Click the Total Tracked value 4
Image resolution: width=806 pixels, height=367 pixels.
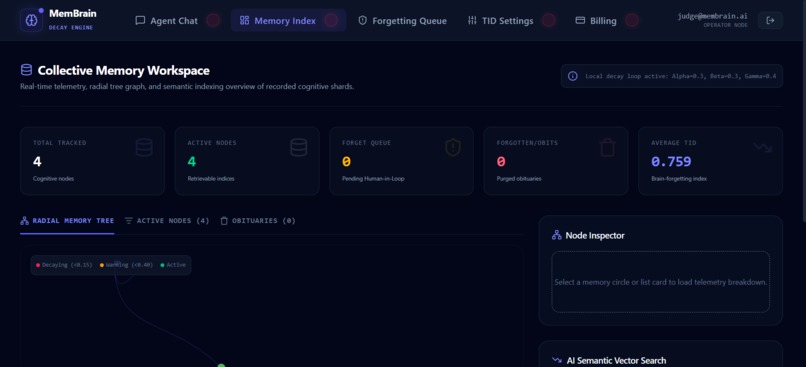tap(37, 162)
